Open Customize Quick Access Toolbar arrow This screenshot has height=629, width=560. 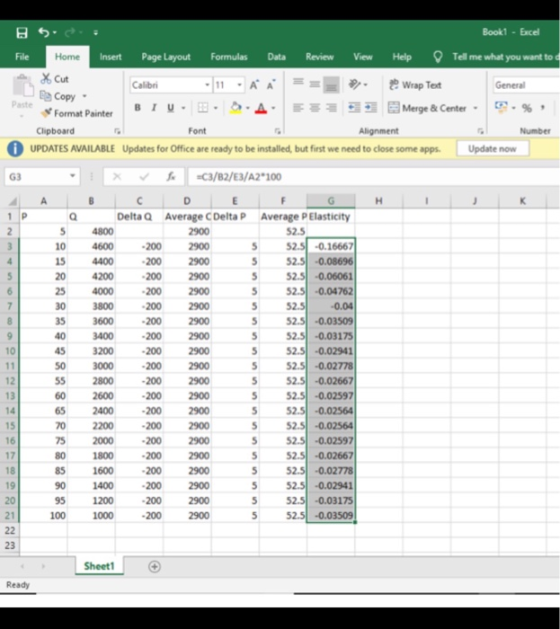[x=95, y=33]
